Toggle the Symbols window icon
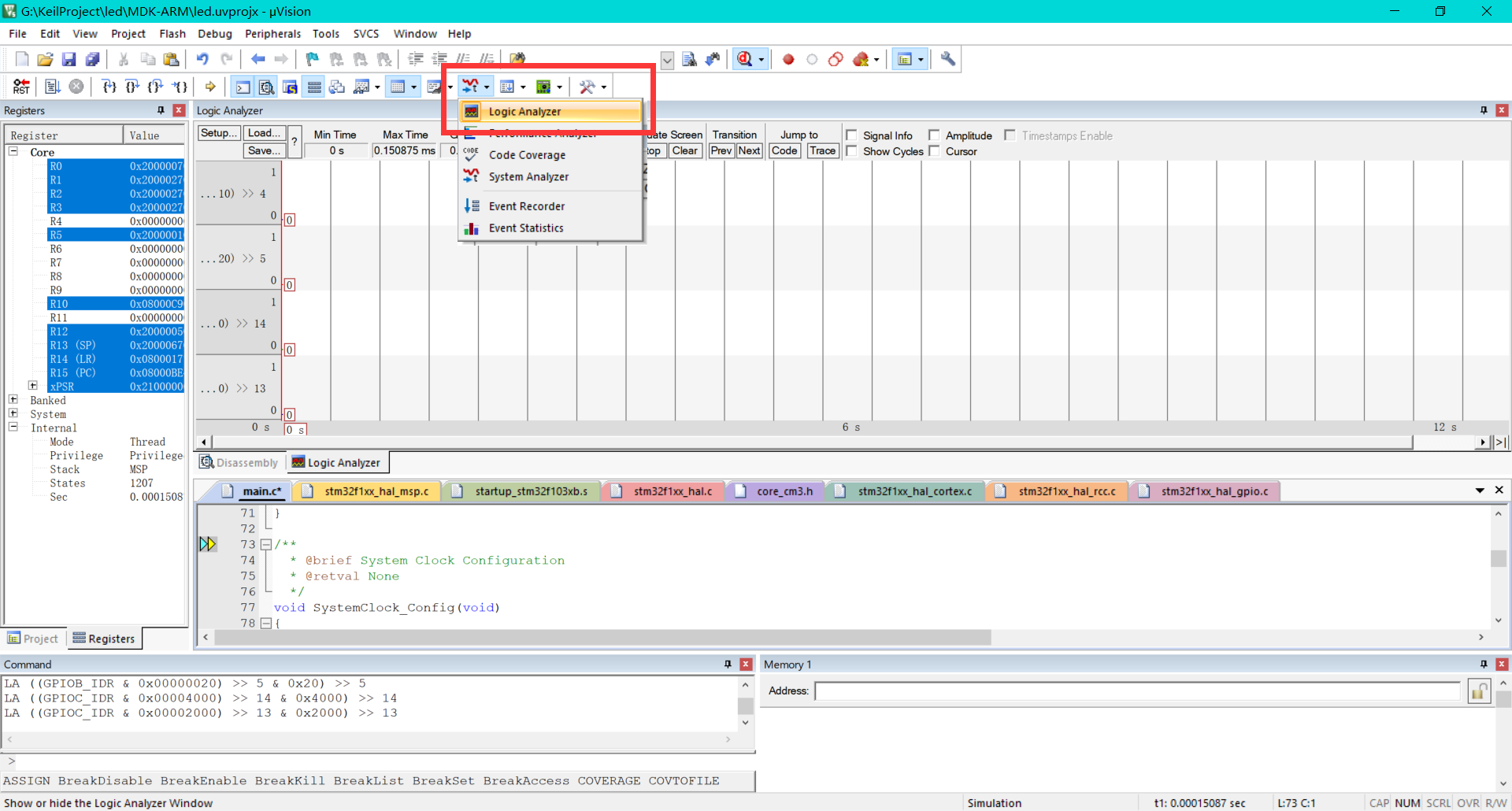Viewport: 1512px width, 811px height. point(291,87)
